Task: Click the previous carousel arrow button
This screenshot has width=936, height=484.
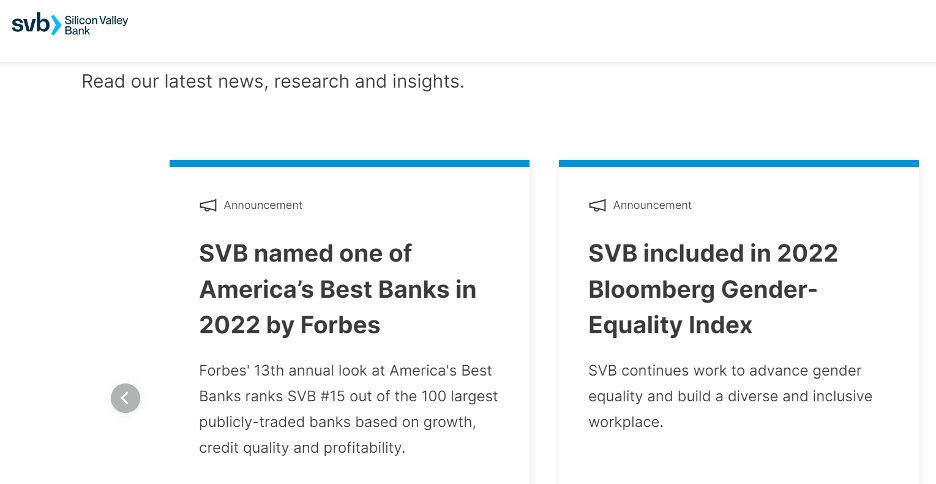Action: 125,398
